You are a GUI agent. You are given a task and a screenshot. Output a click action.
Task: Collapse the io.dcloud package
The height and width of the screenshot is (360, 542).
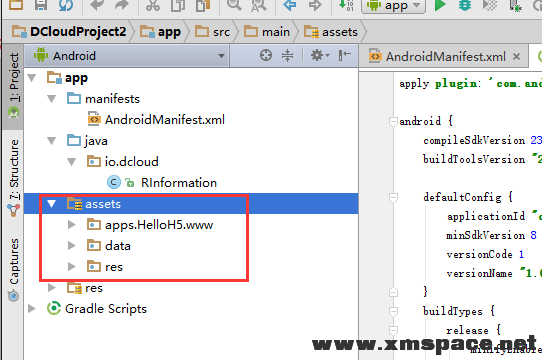point(72,162)
